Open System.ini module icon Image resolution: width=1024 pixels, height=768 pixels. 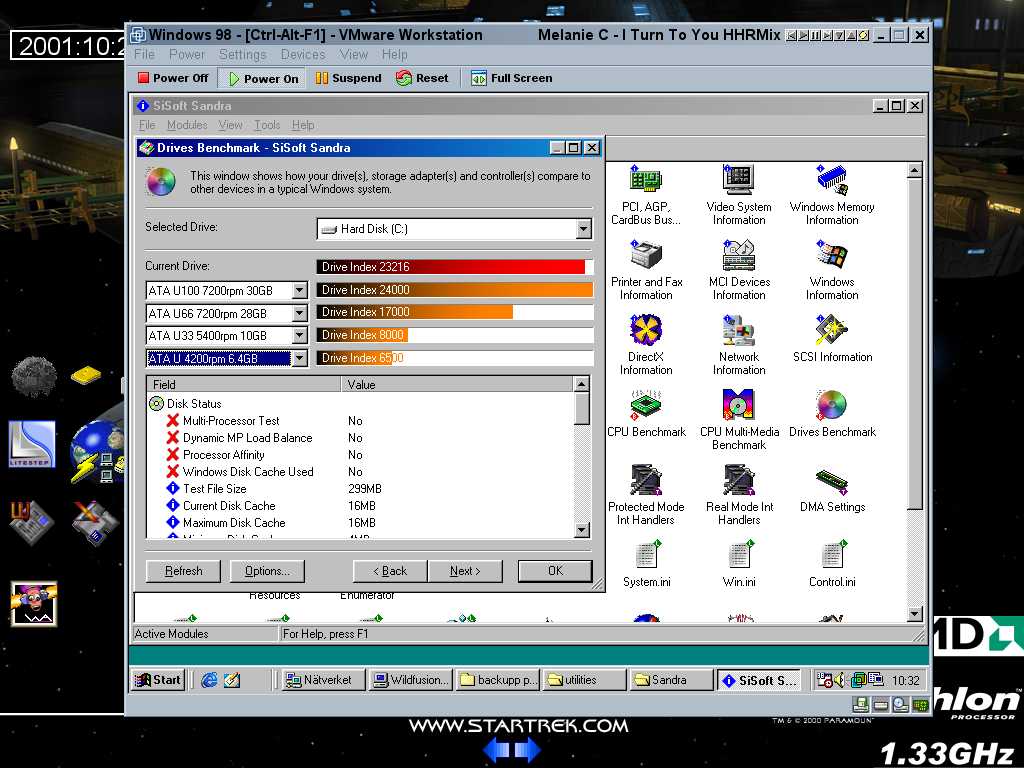point(648,555)
